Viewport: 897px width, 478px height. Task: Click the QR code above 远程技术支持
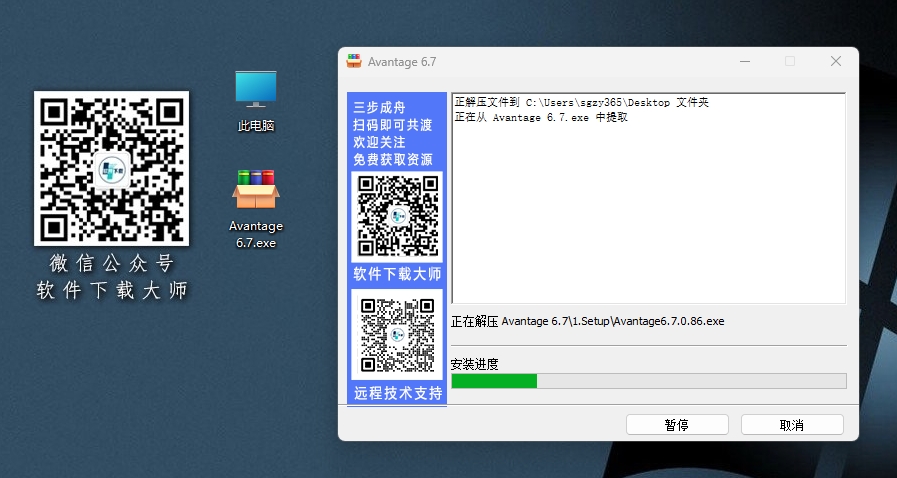coord(397,335)
